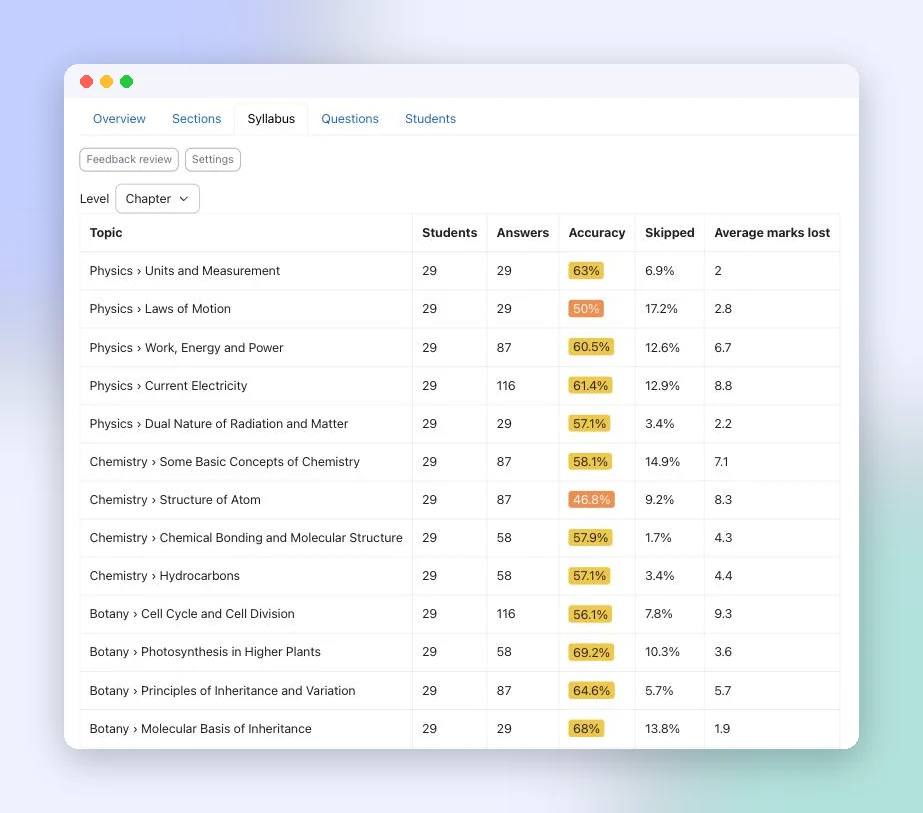Click the 1.9 average marks lost value
Image resolution: width=923 pixels, height=813 pixels.
pyautogui.click(x=722, y=729)
